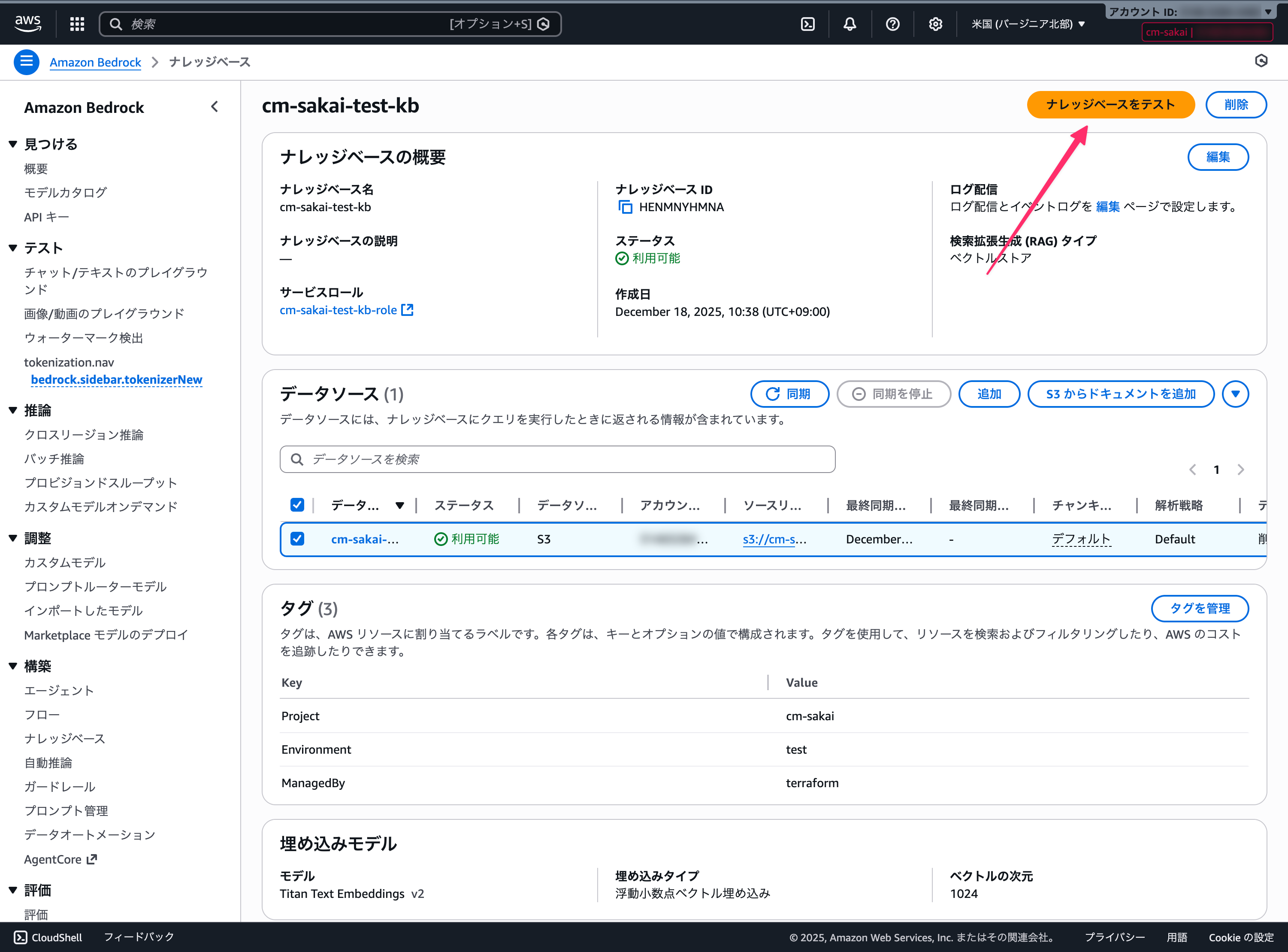This screenshot has height=952, width=1288.
Task: Open ナレッジベース in the sidebar
Action: (x=64, y=738)
